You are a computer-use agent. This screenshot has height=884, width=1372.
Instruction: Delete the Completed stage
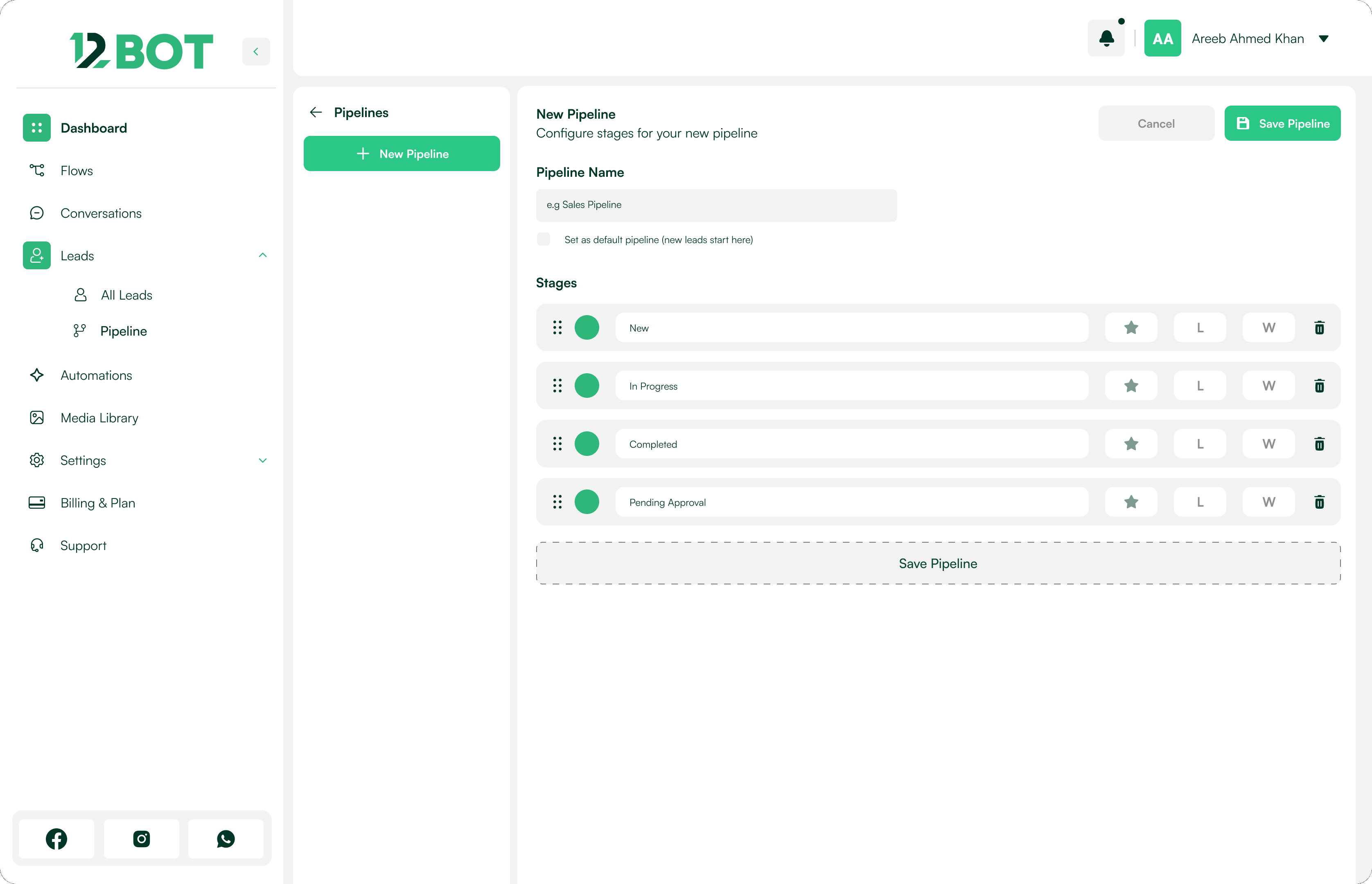(1319, 444)
